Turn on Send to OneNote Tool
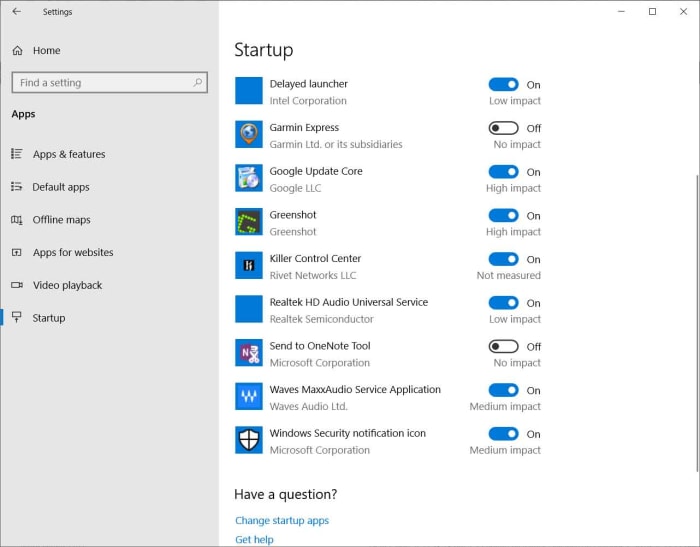Image resolution: width=700 pixels, height=547 pixels. [503, 346]
